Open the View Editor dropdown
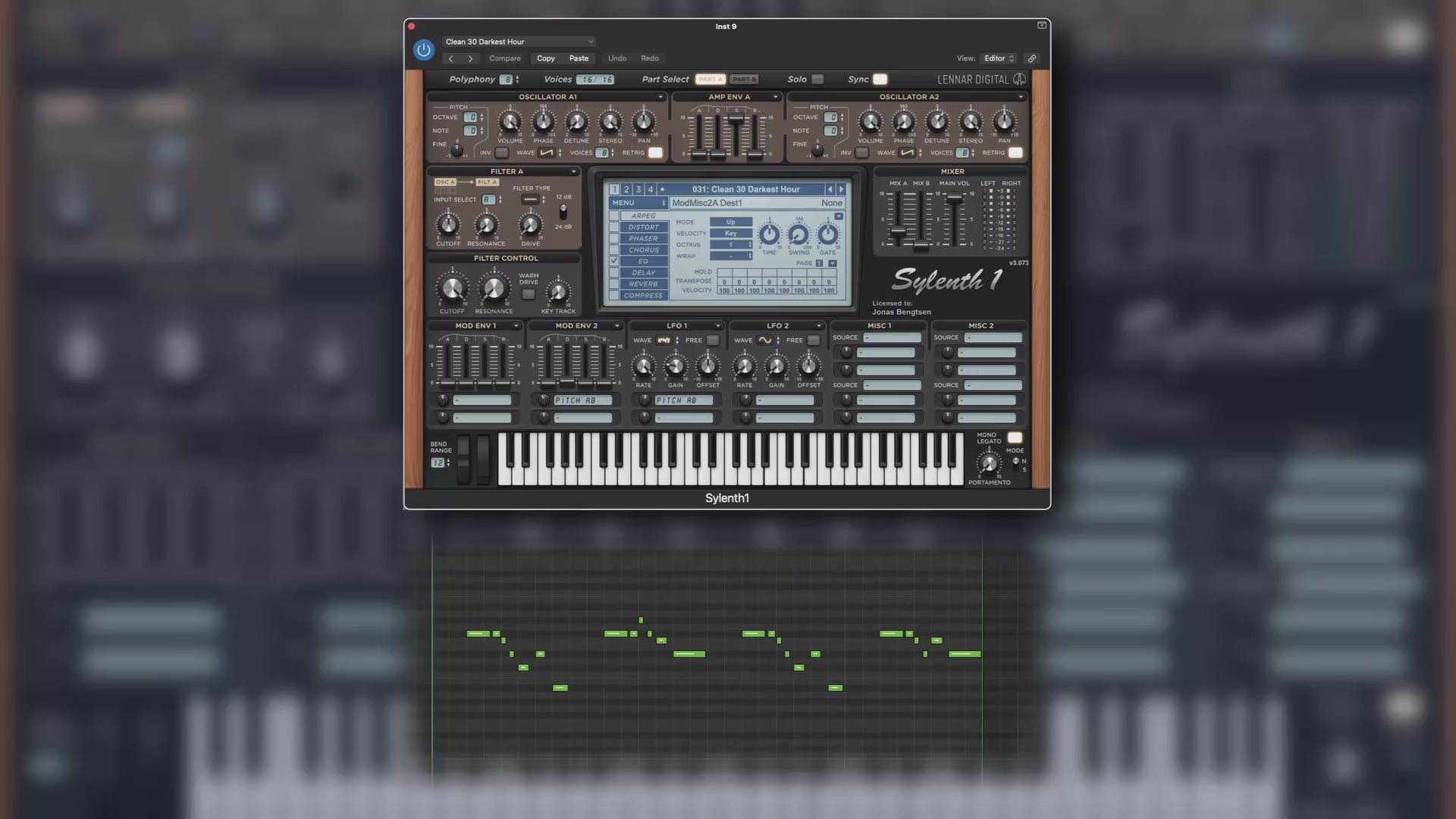This screenshot has width=1456, height=819. (x=998, y=58)
